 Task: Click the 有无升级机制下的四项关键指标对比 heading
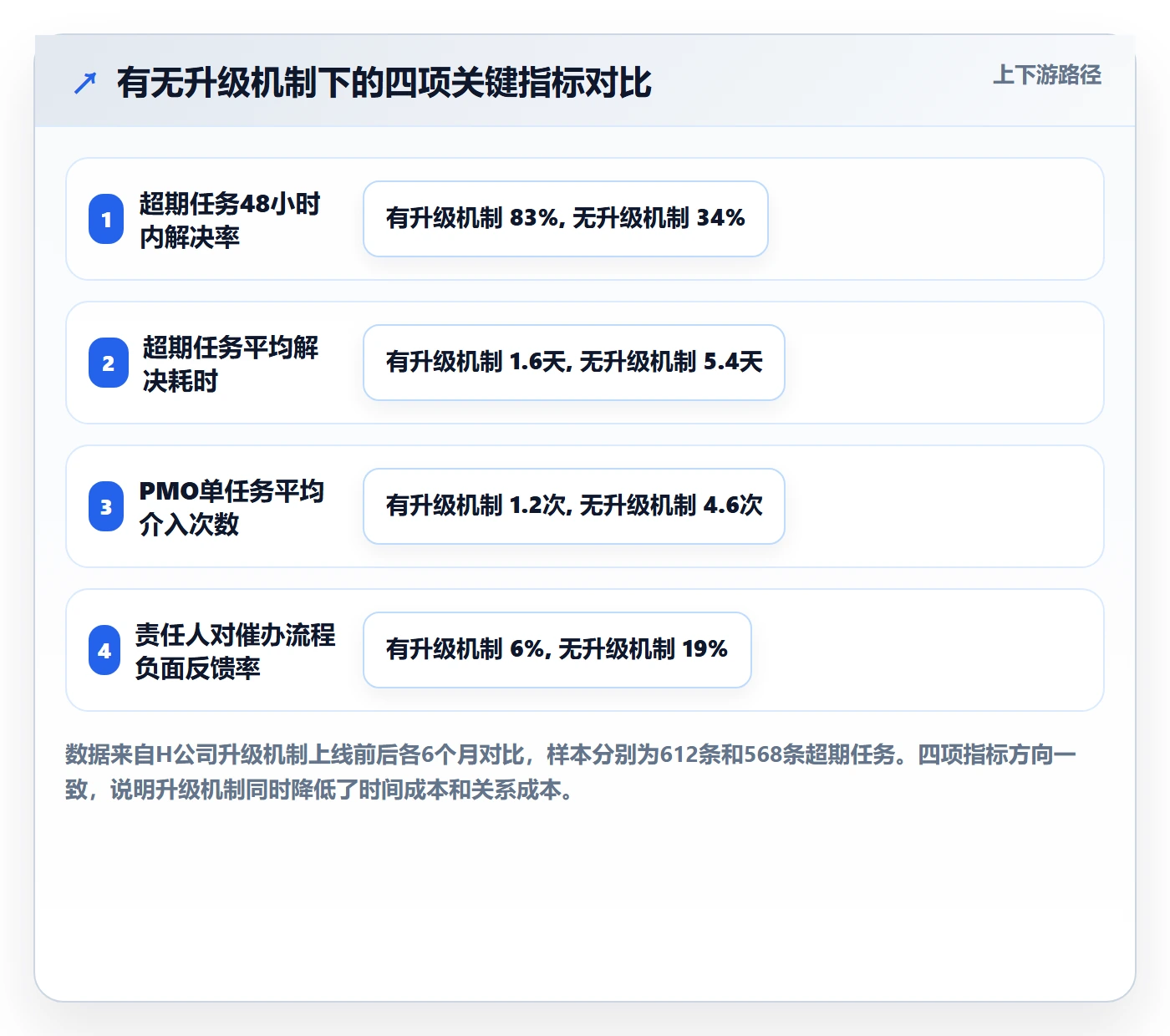point(384,83)
